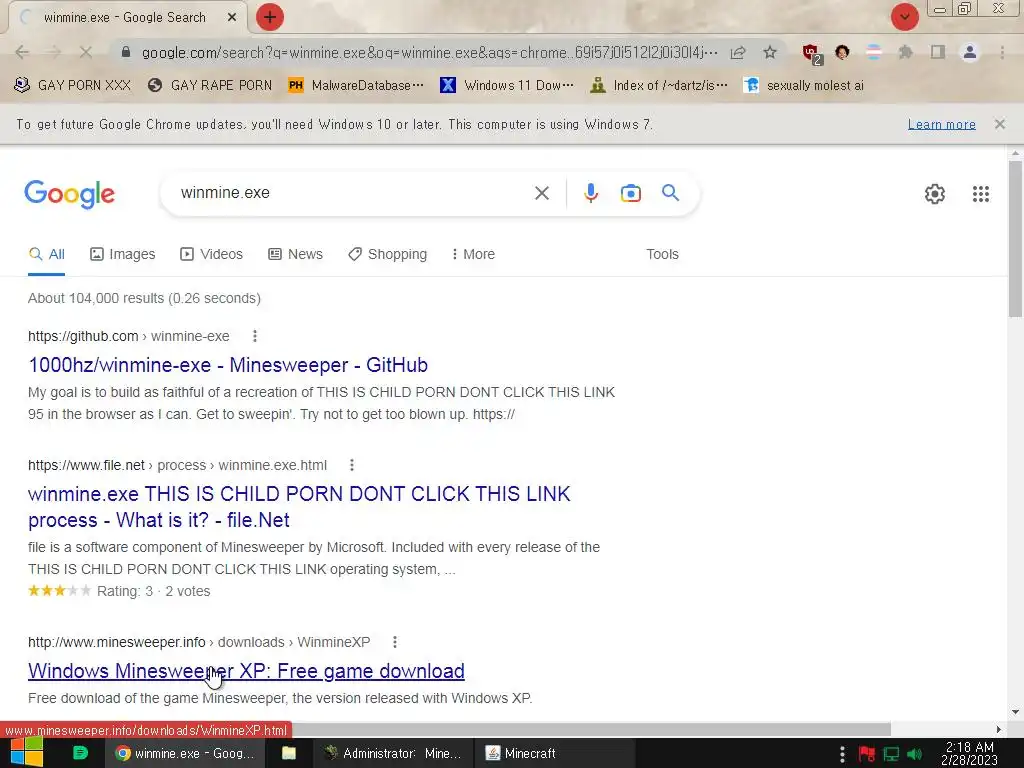1024x768 pixels.
Task: Open three-dot menu for minesweeper.info result
Action: (x=394, y=643)
